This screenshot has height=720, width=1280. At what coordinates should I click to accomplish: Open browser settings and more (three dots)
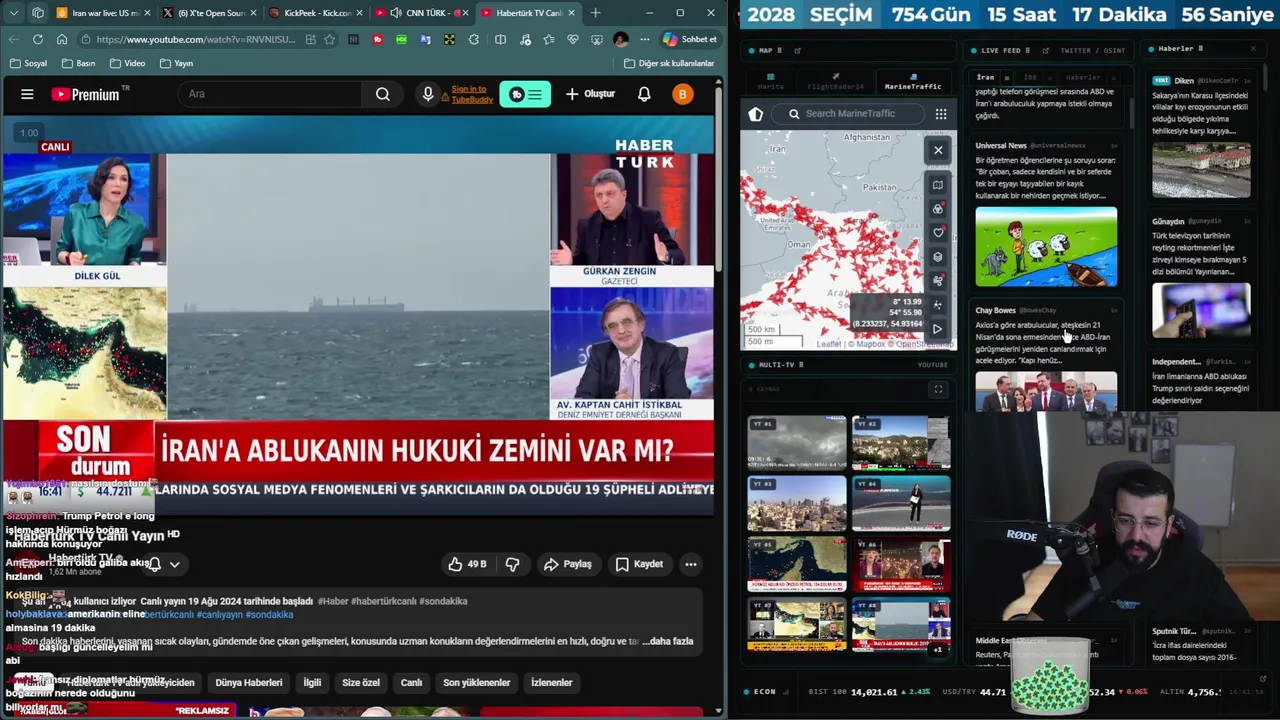645,39
